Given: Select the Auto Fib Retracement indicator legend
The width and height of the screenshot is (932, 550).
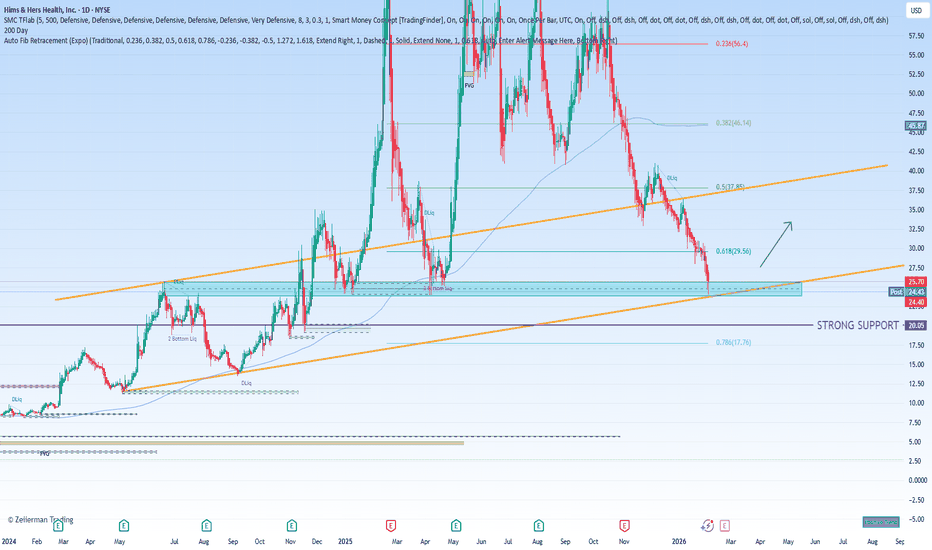Looking at the screenshot, I should click(x=310, y=40).
